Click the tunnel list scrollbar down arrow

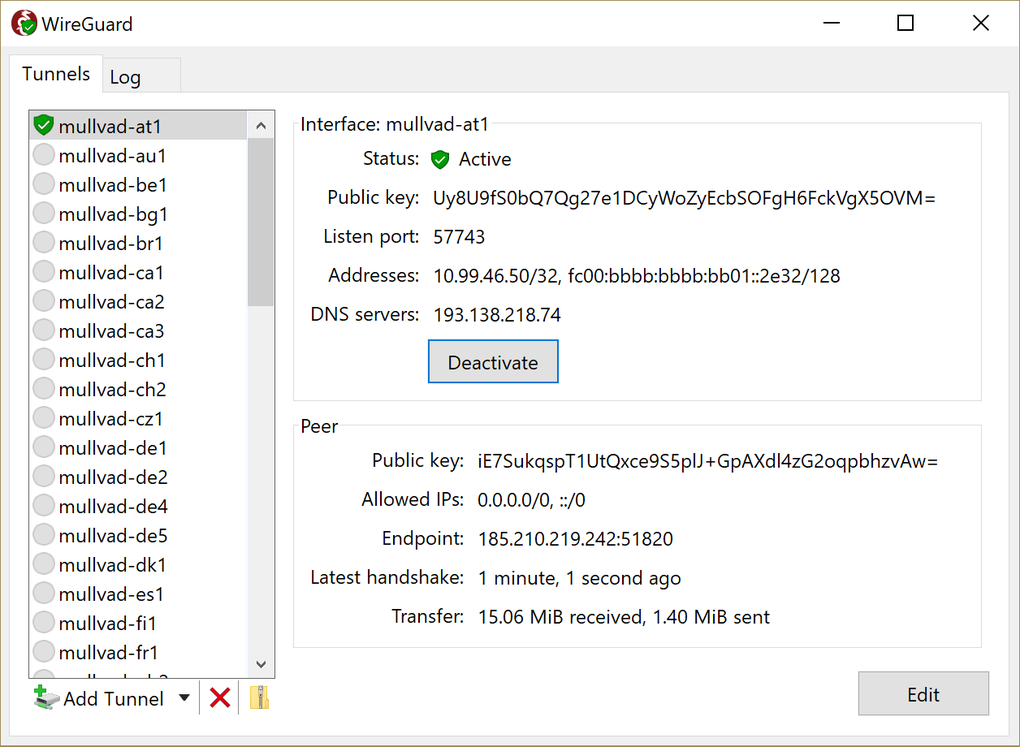click(x=260, y=664)
